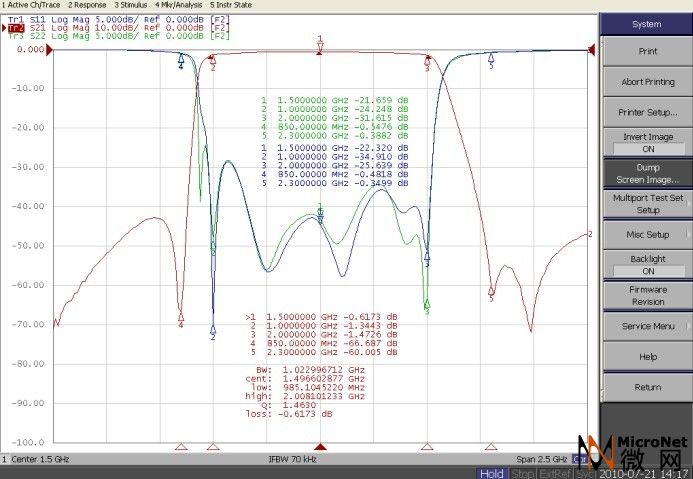Viewport: 693px width, 479px height.
Task: Open the 2 Response menu
Action: (87, 5)
